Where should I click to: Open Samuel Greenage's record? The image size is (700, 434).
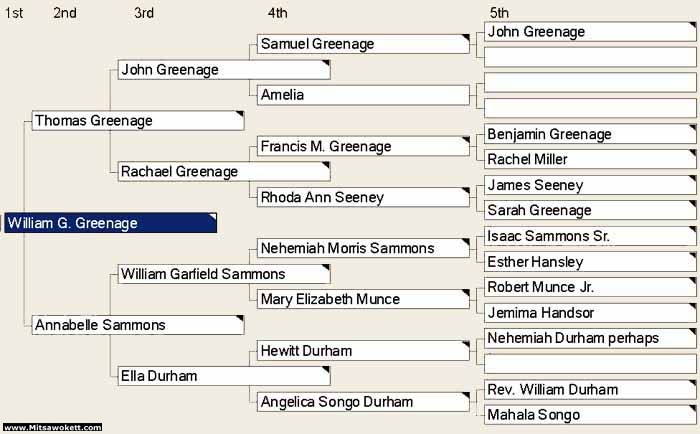coord(362,44)
